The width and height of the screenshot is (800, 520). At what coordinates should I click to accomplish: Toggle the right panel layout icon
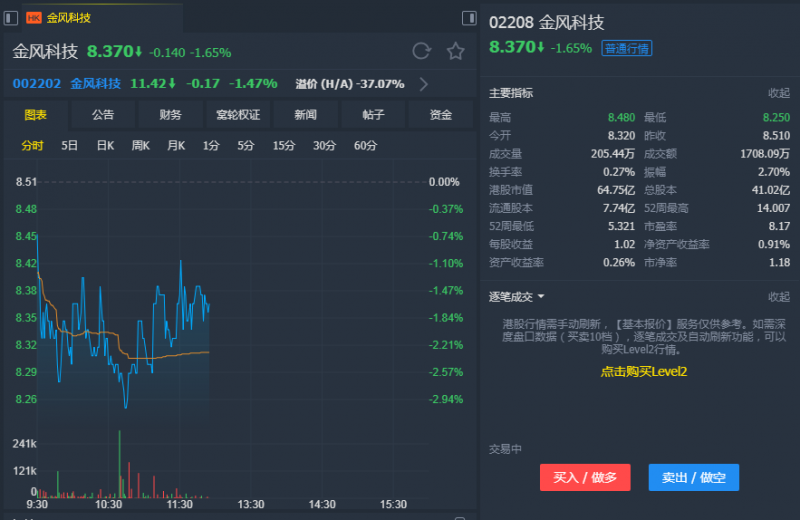click(469, 18)
